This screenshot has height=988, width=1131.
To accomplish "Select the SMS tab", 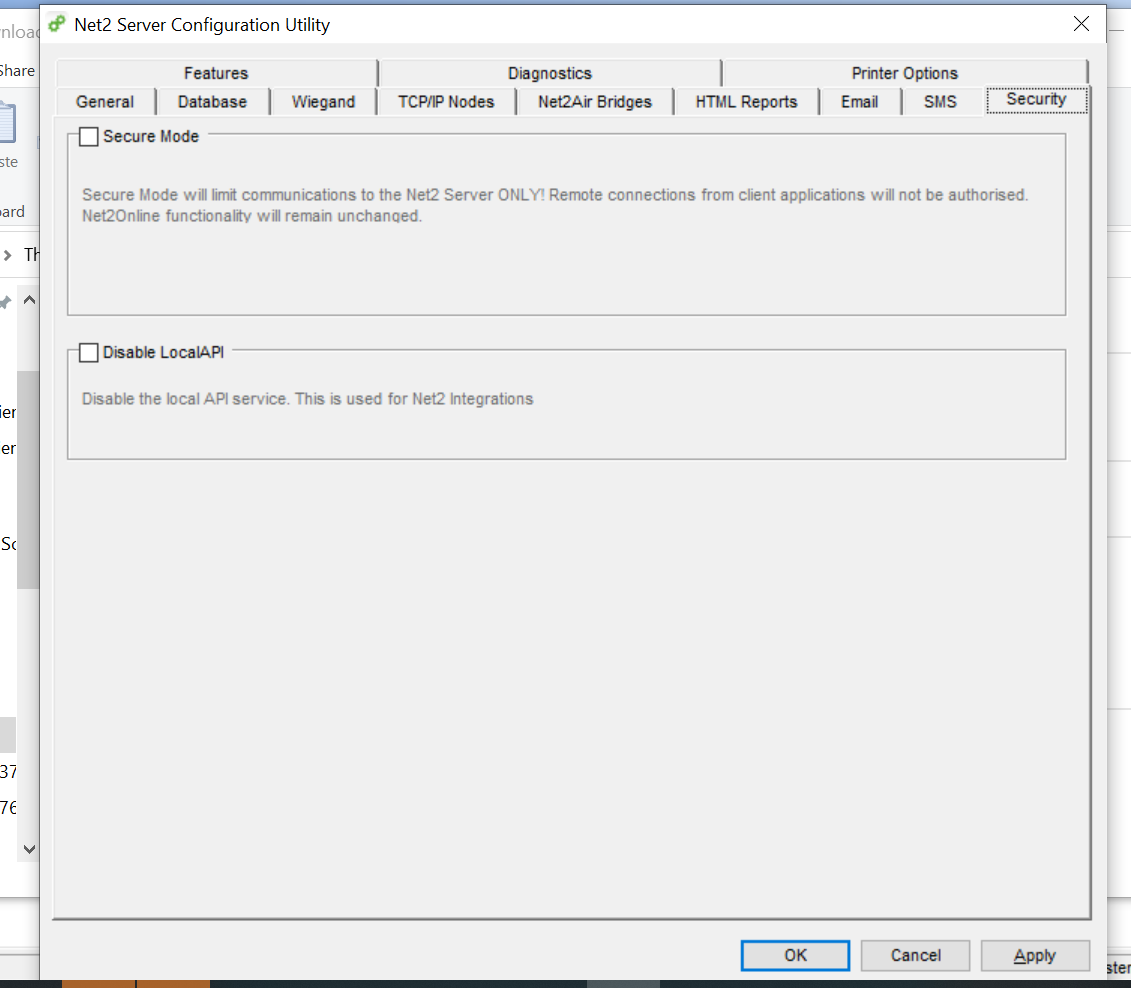I will (x=940, y=102).
